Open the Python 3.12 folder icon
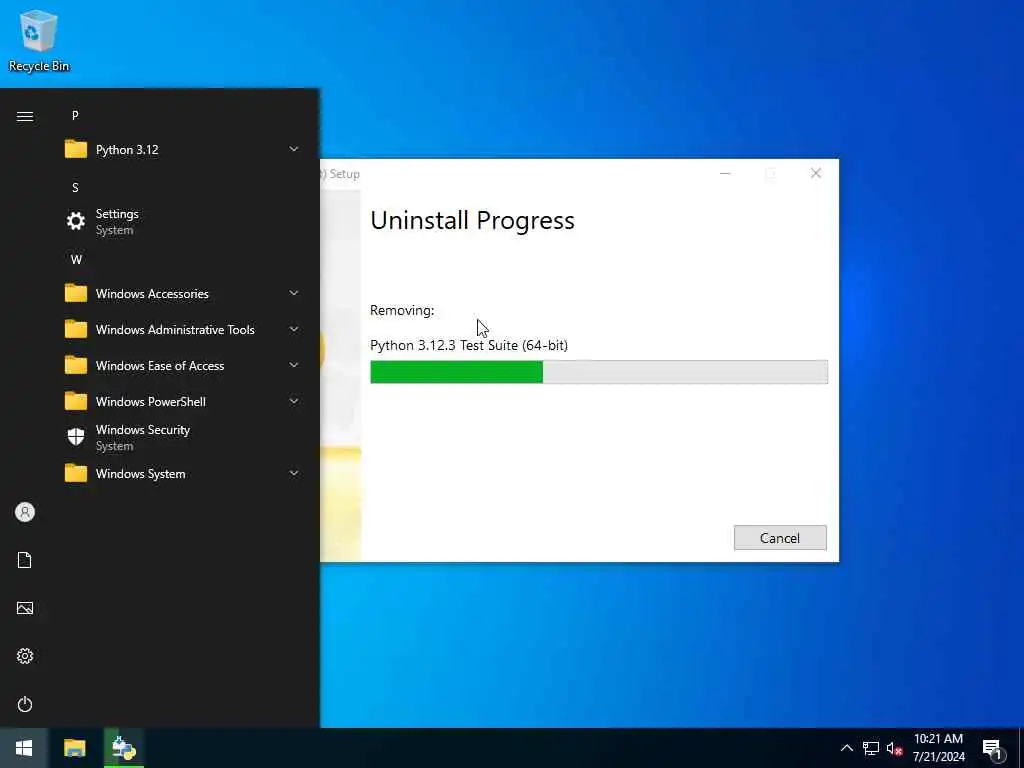 [76, 150]
